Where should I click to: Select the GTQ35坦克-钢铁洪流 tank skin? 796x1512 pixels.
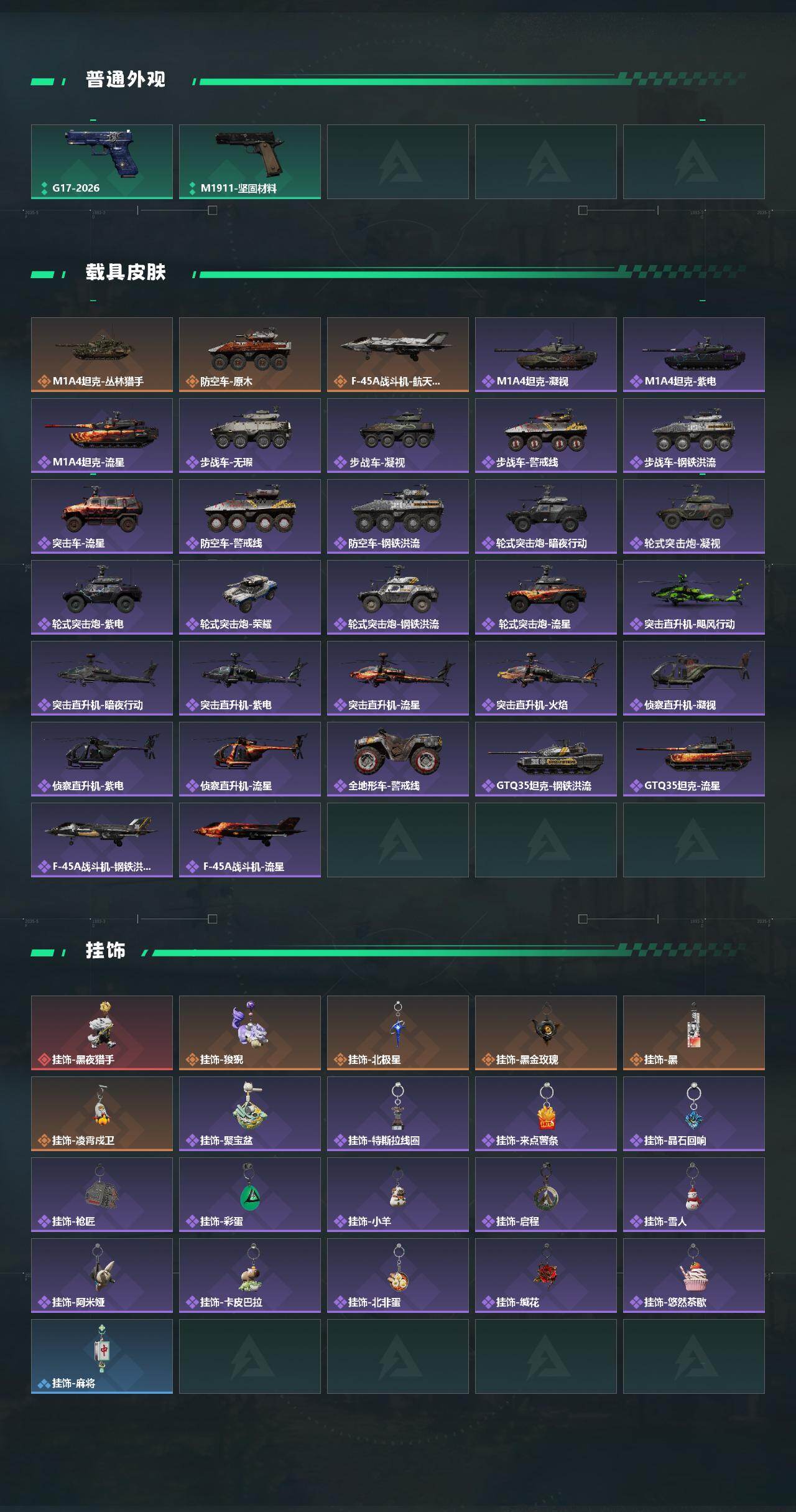click(546, 759)
